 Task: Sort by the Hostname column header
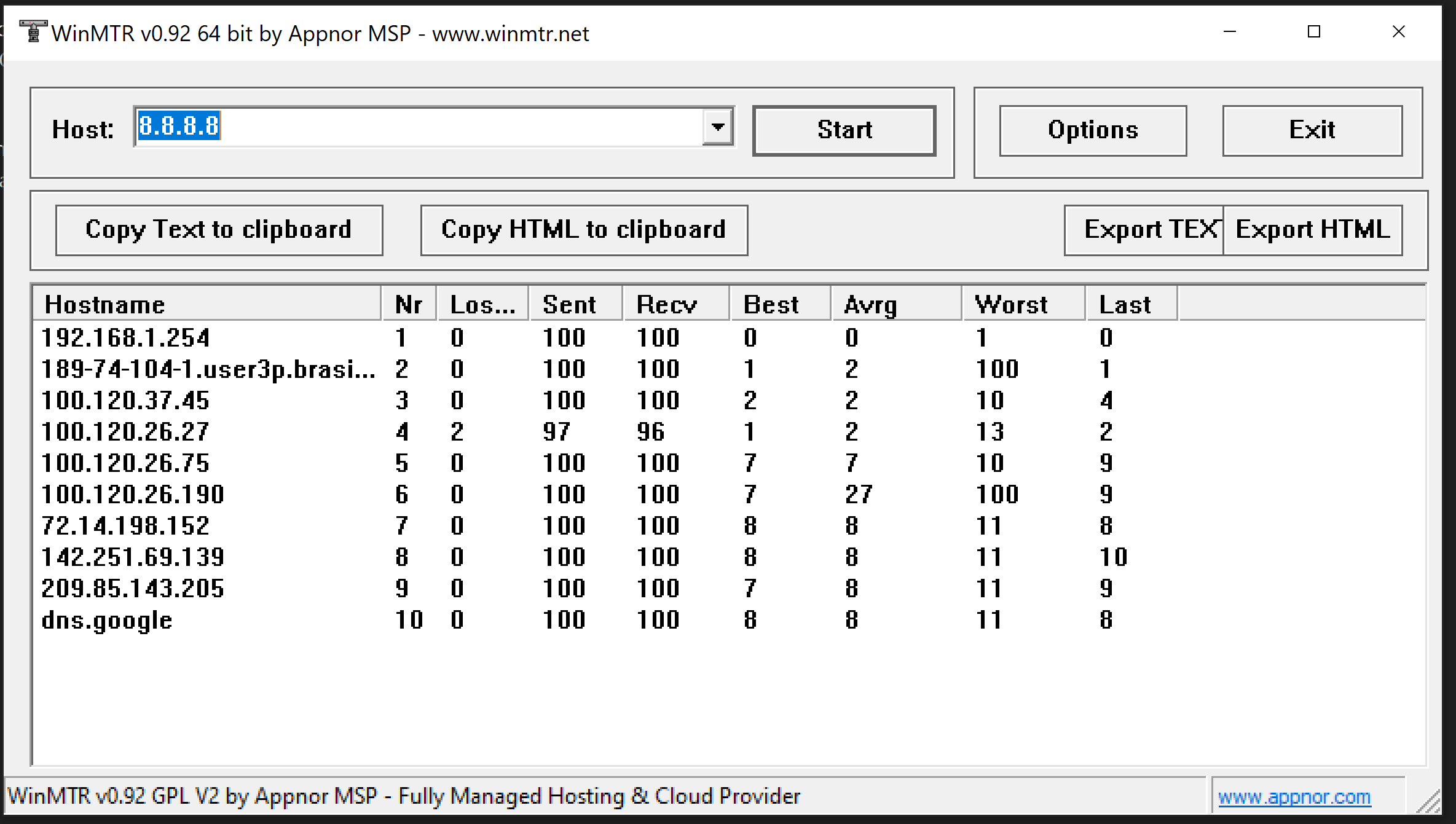(207, 304)
